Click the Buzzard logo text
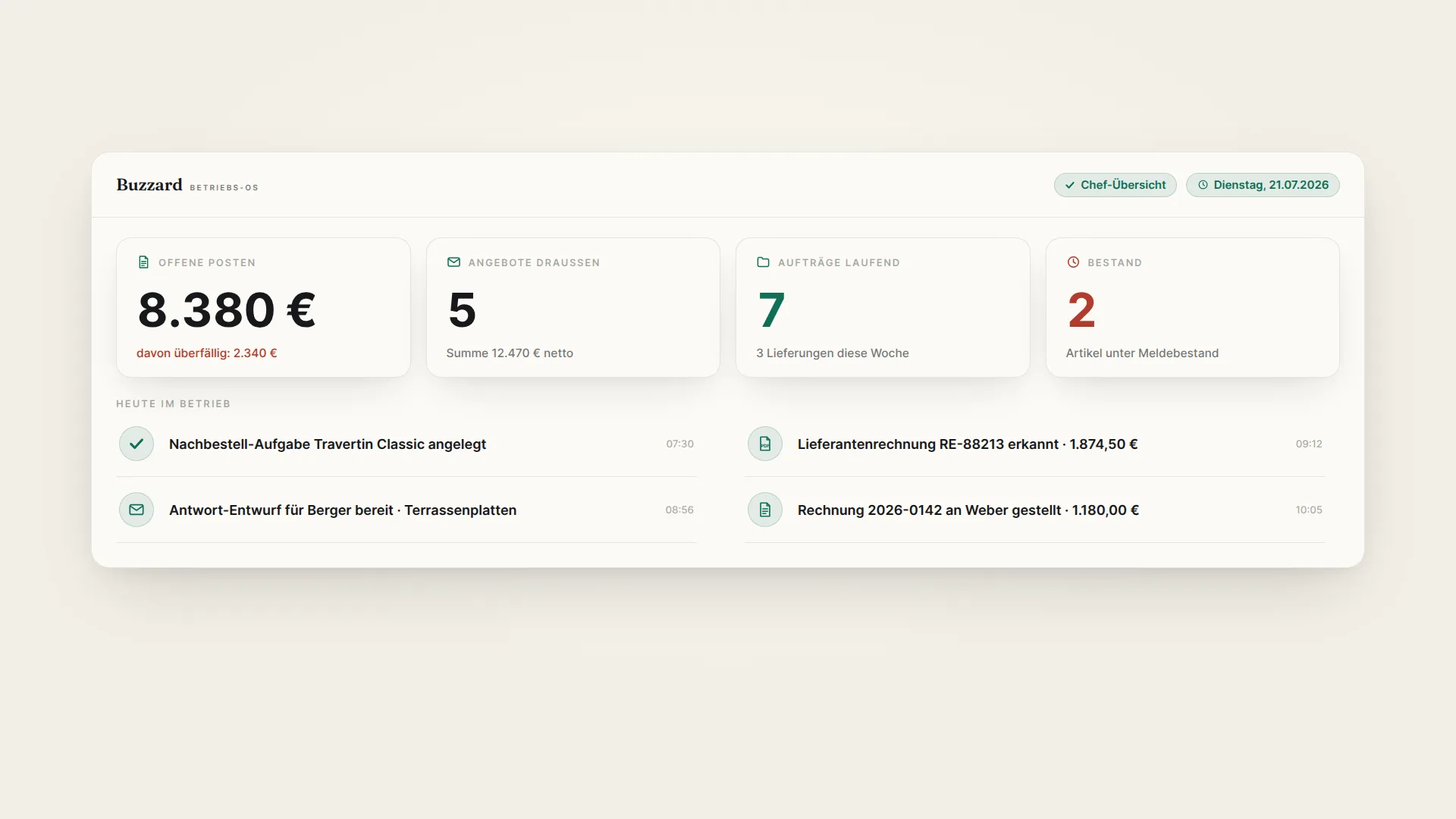 tap(149, 185)
